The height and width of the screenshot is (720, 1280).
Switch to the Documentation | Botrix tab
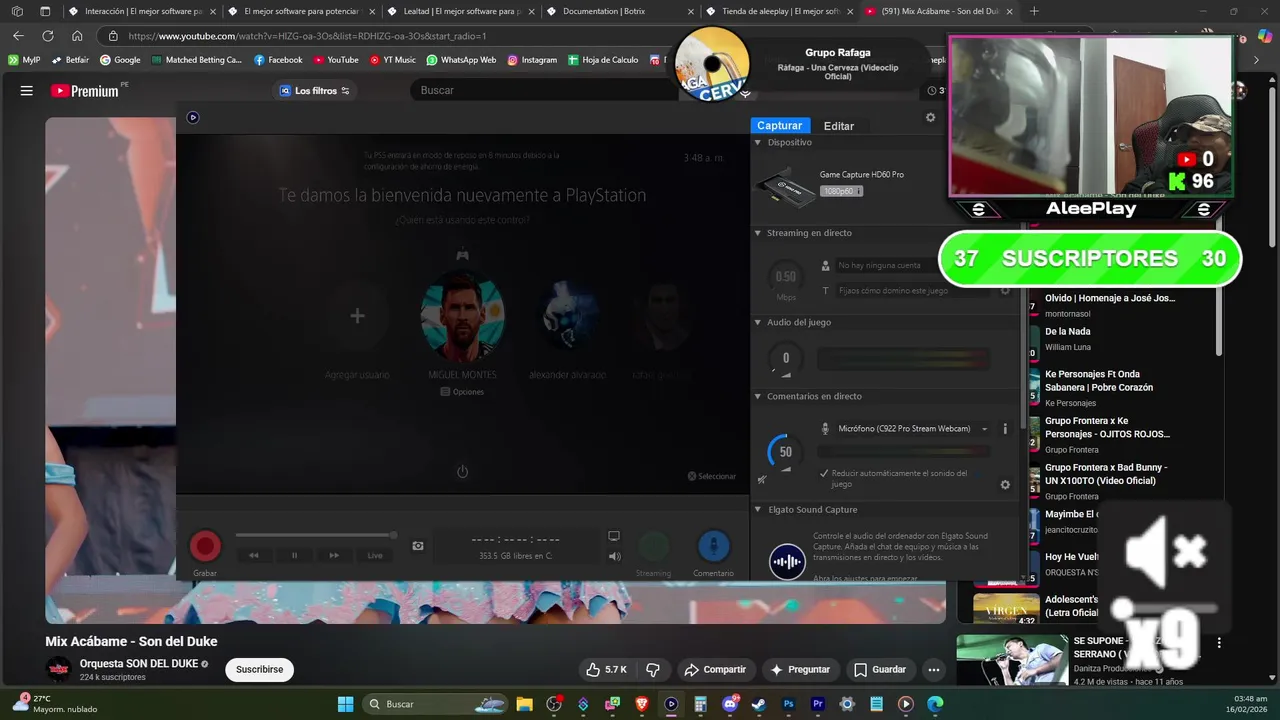point(620,11)
